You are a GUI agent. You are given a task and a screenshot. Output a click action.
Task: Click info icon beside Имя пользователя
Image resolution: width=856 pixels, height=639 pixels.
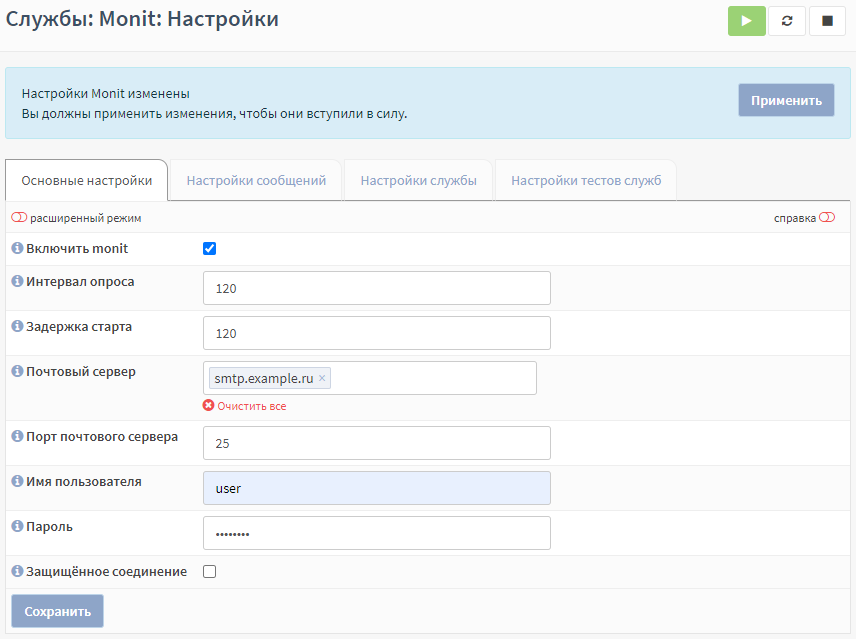coord(17,481)
